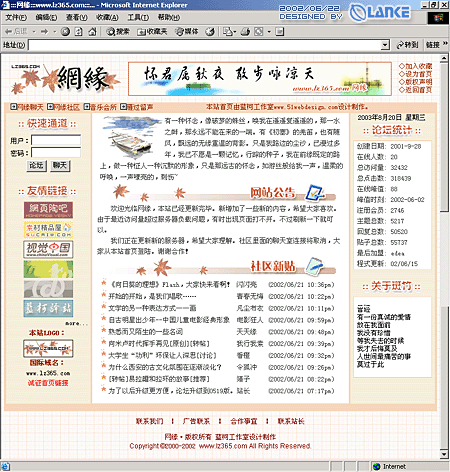
Task: Open the 工具(T) menu
Action: [x=138, y=17]
